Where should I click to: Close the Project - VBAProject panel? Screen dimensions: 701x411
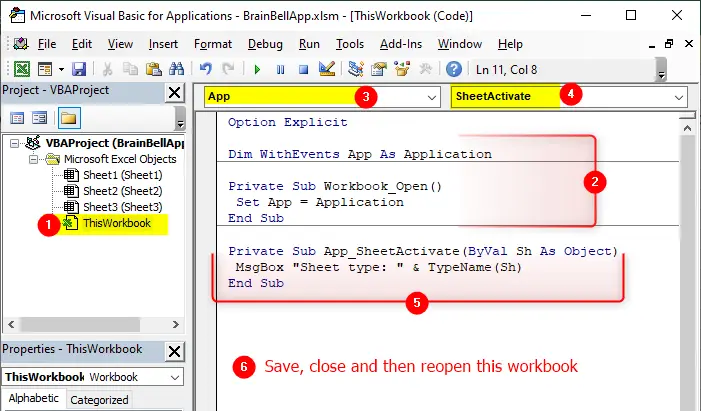(x=174, y=93)
